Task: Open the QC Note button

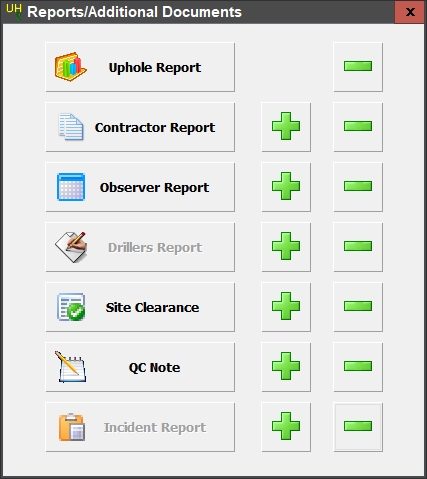Action: [140, 367]
